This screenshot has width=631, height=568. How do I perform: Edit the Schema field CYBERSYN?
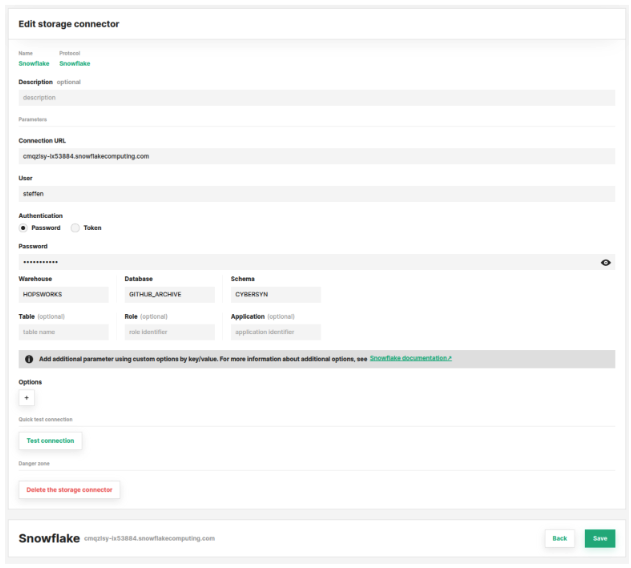click(275, 295)
